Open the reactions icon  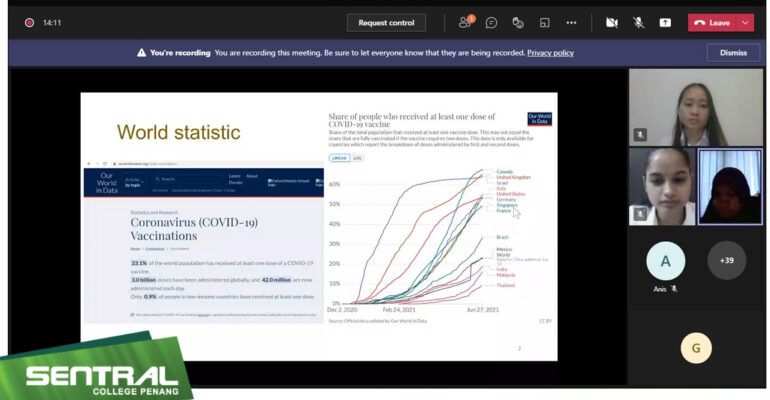coord(518,23)
